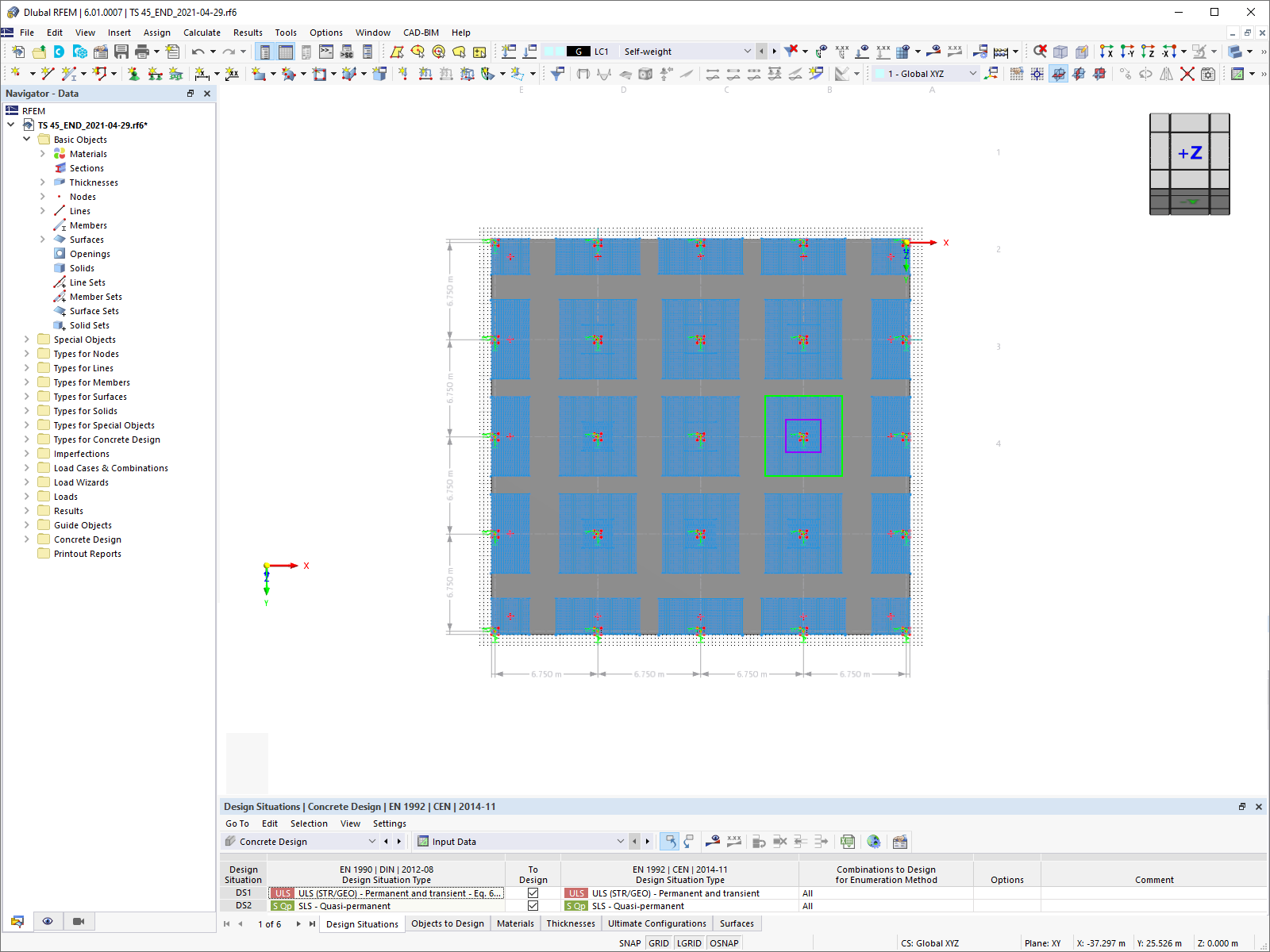The height and width of the screenshot is (952, 1270).
Task: Click the red X delete icon
Action: point(1187,74)
